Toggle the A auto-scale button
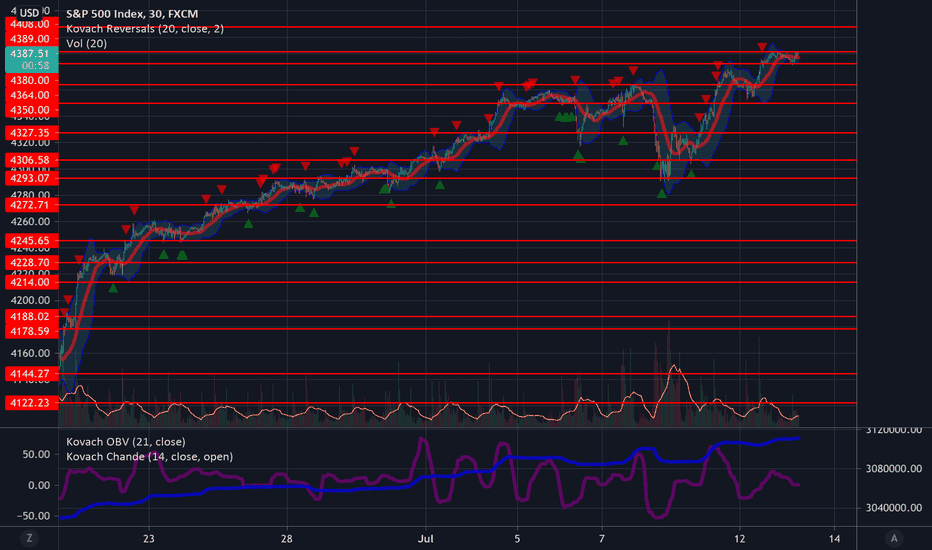The image size is (932, 550). coord(893,539)
